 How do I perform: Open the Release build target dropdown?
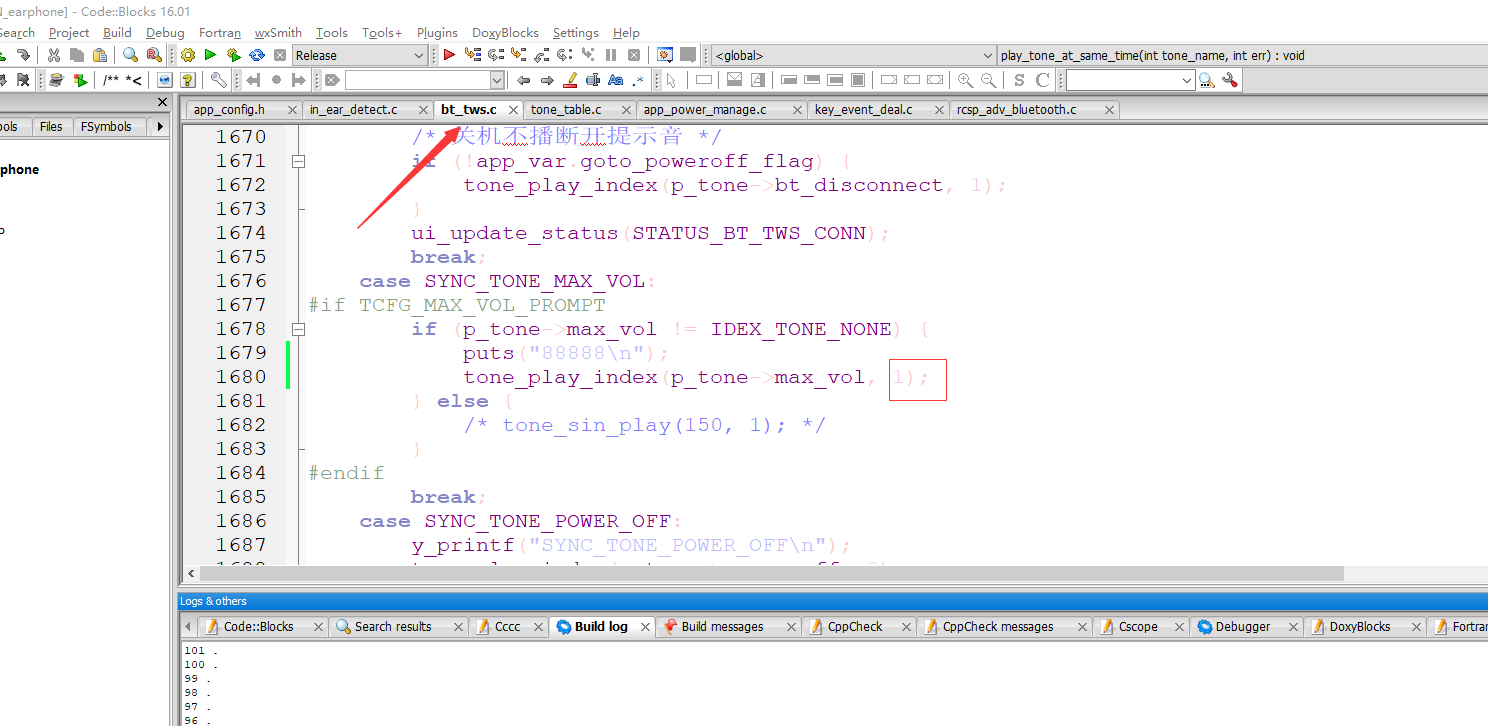[360, 56]
